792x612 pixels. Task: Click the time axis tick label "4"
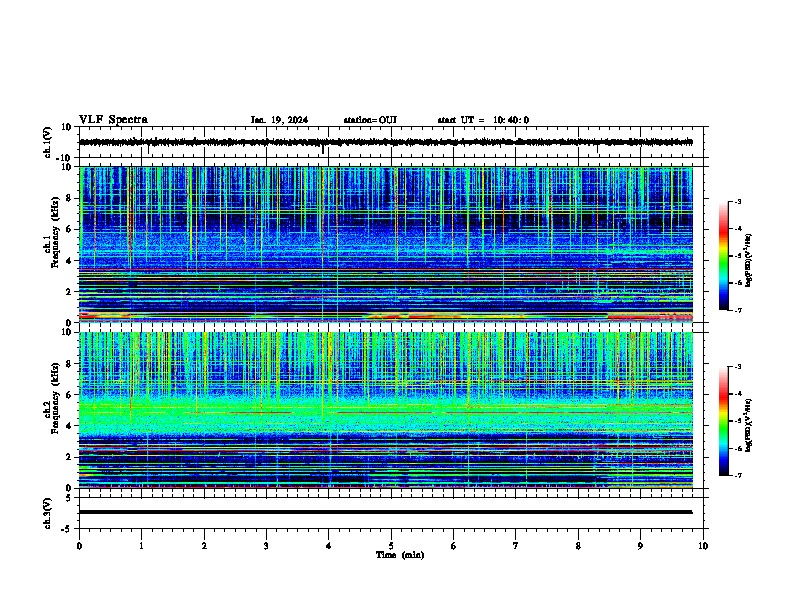tap(329, 546)
